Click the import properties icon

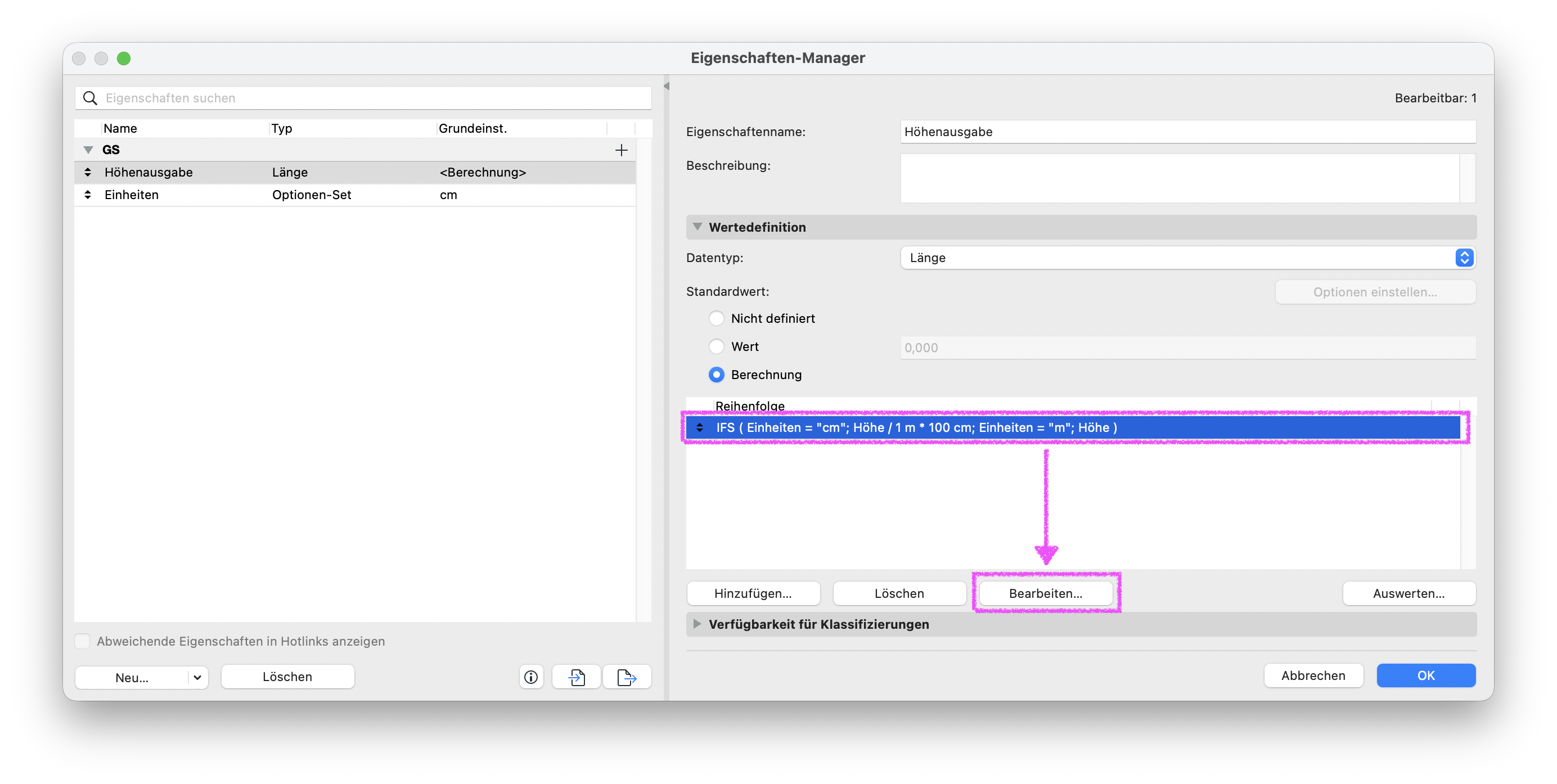click(577, 677)
